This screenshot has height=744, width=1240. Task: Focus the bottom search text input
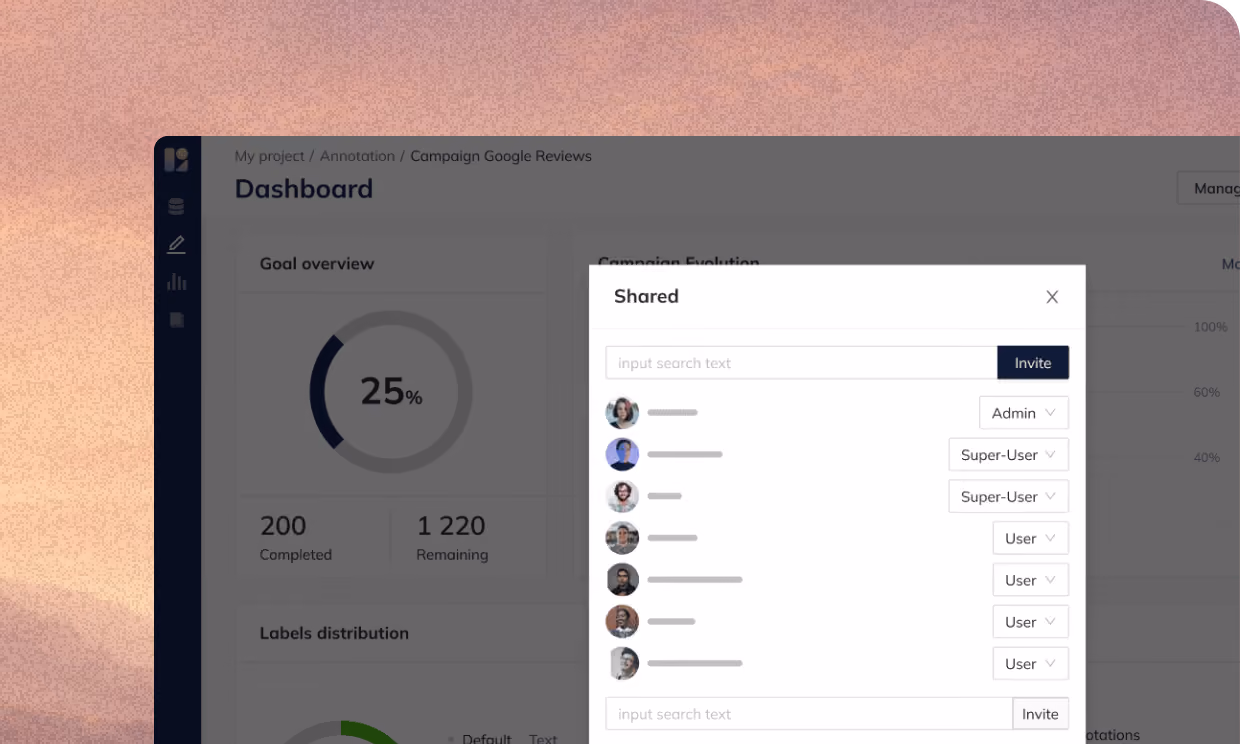(x=809, y=714)
